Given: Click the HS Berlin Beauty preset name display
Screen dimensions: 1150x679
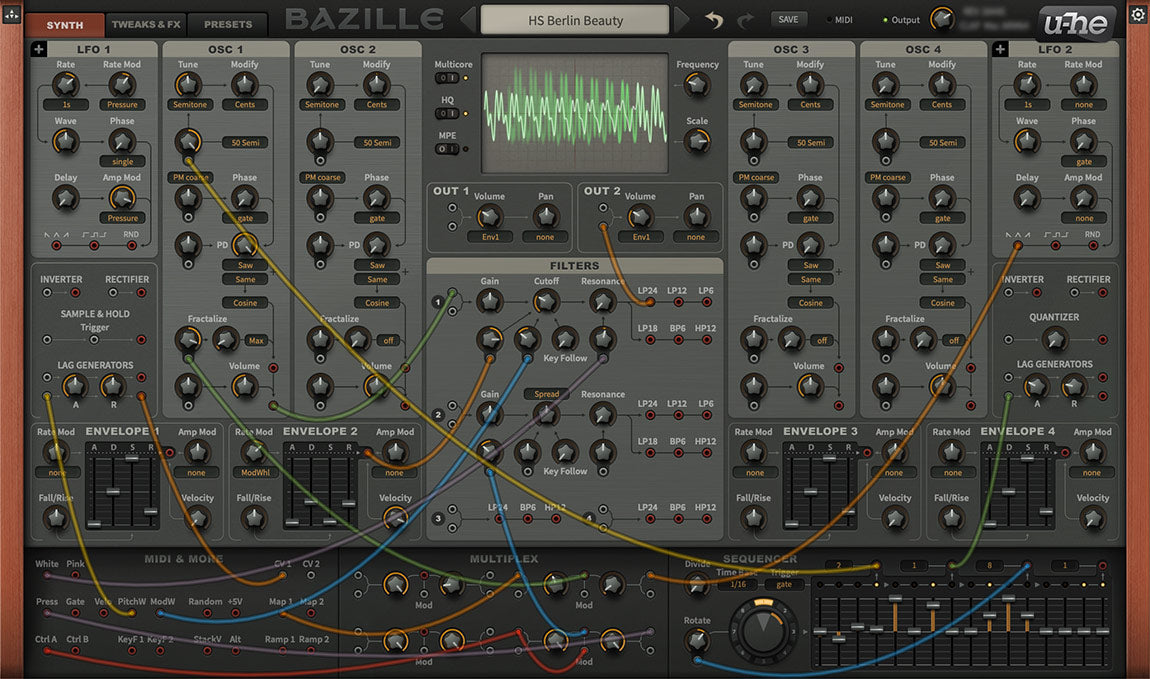Looking at the screenshot, I should (x=575, y=20).
